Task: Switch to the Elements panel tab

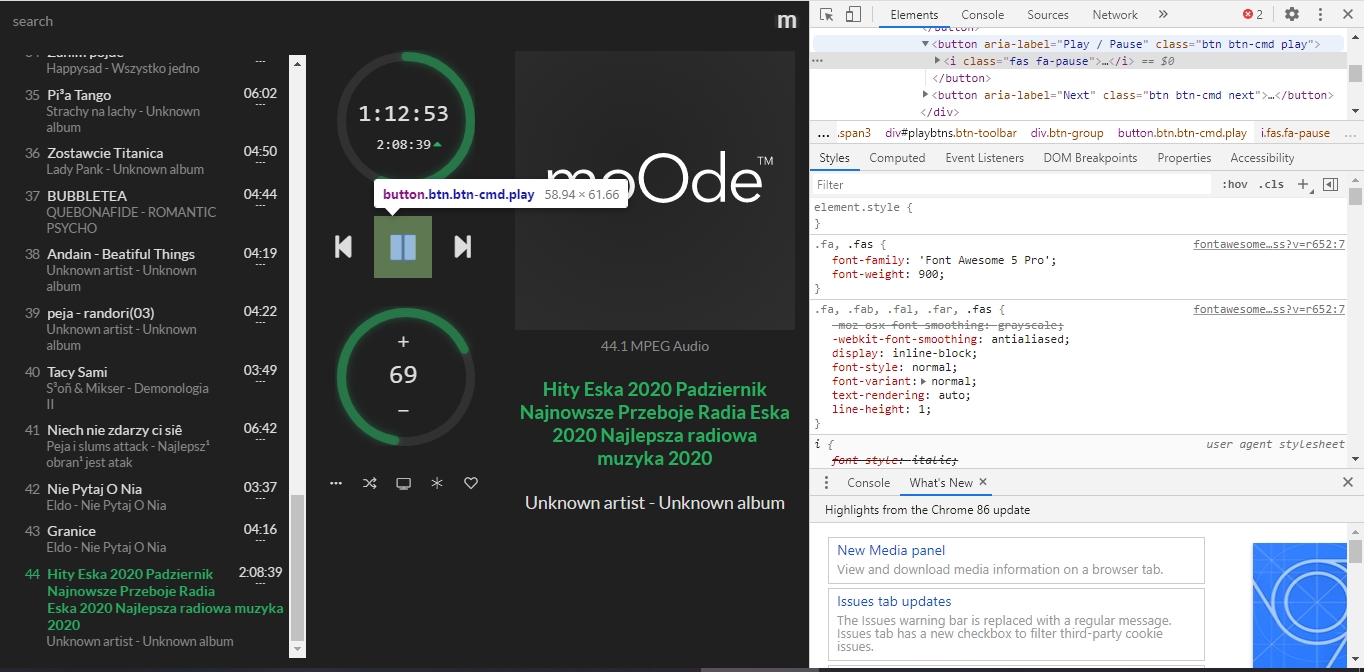Action: tap(914, 15)
